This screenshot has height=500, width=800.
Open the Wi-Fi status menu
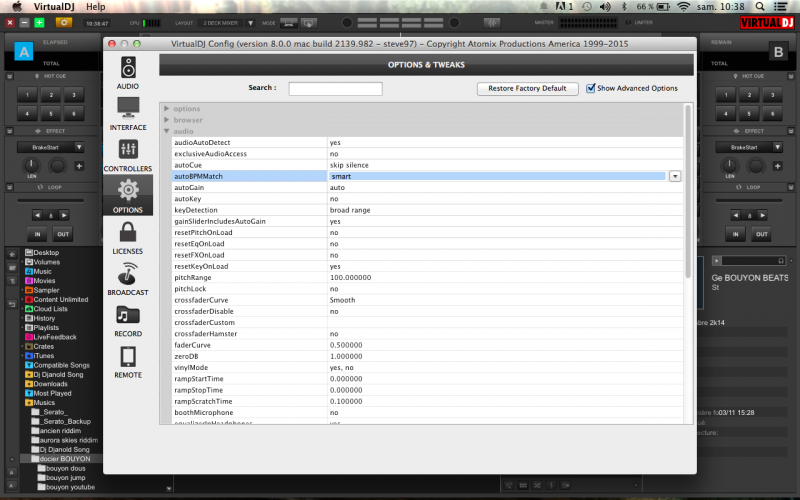click(683, 7)
